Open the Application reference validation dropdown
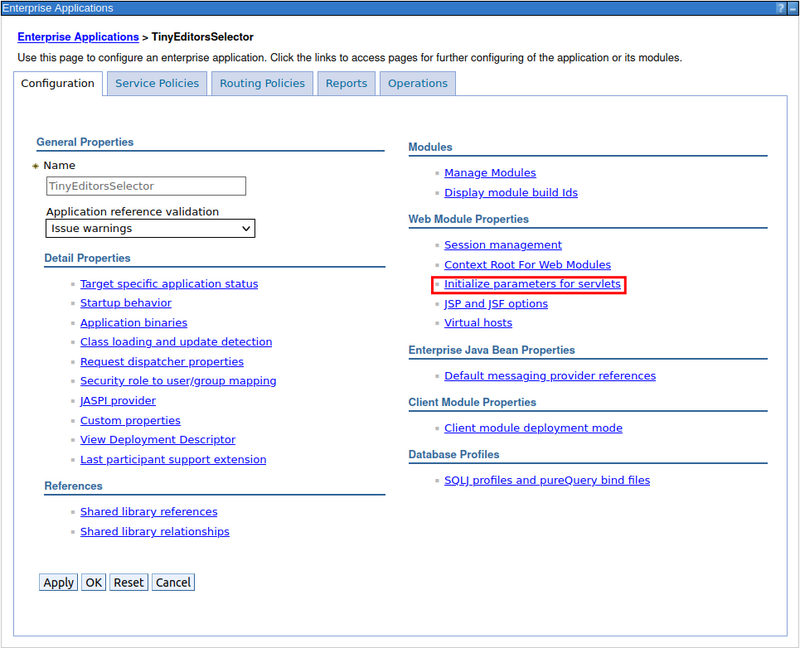 (x=150, y=228)
